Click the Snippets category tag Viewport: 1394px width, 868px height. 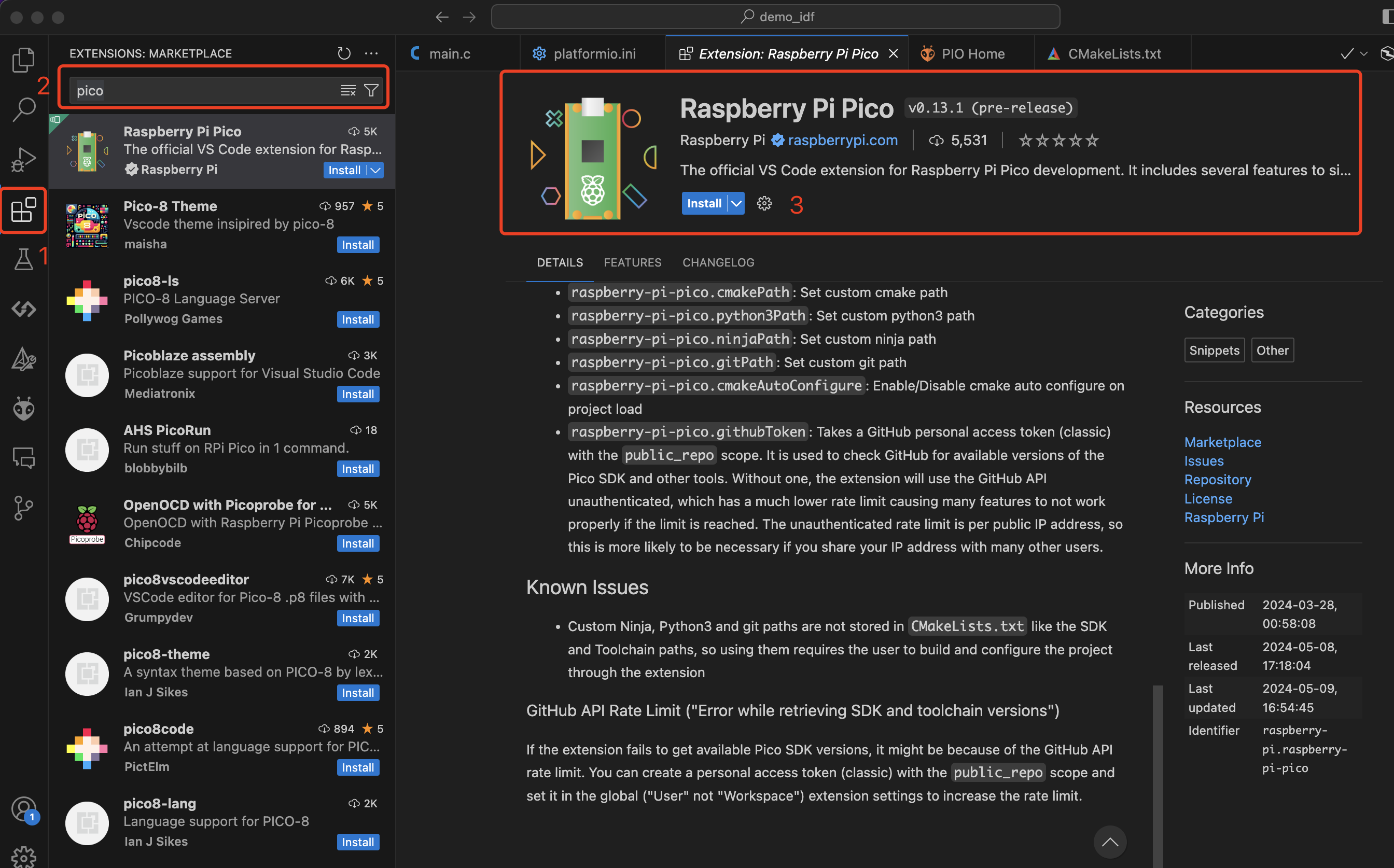(1214, 350)
